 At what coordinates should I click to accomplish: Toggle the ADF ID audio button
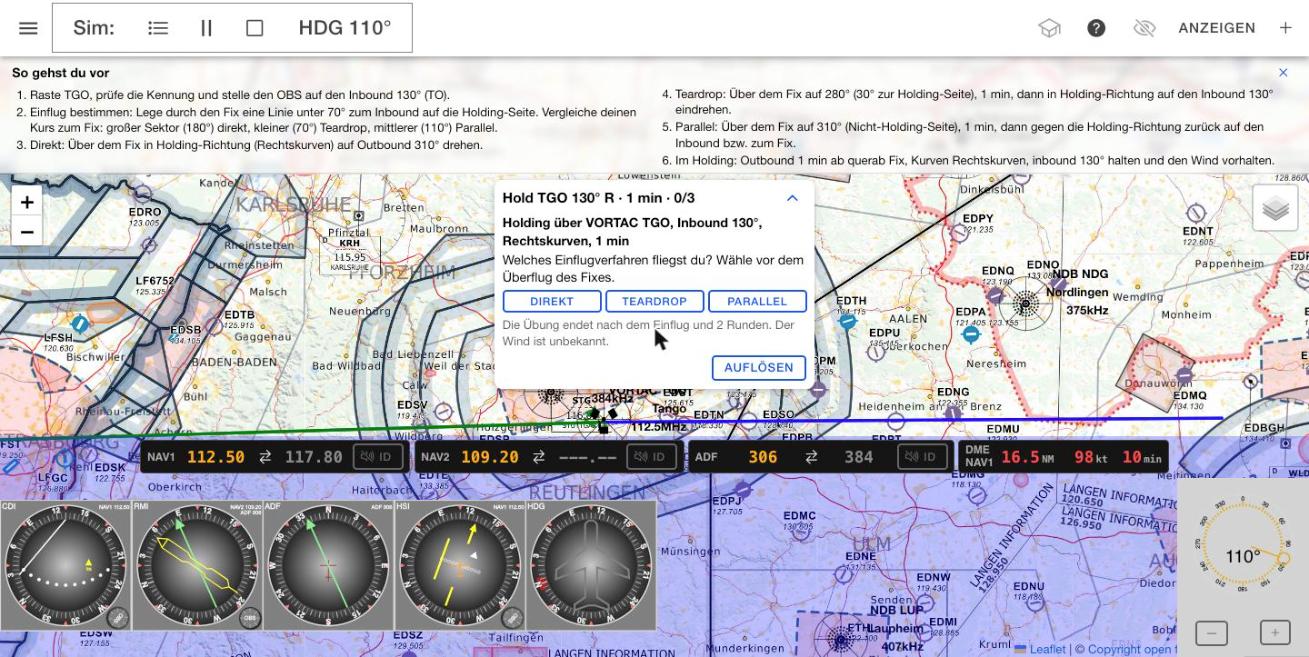[x=922, y=457]
